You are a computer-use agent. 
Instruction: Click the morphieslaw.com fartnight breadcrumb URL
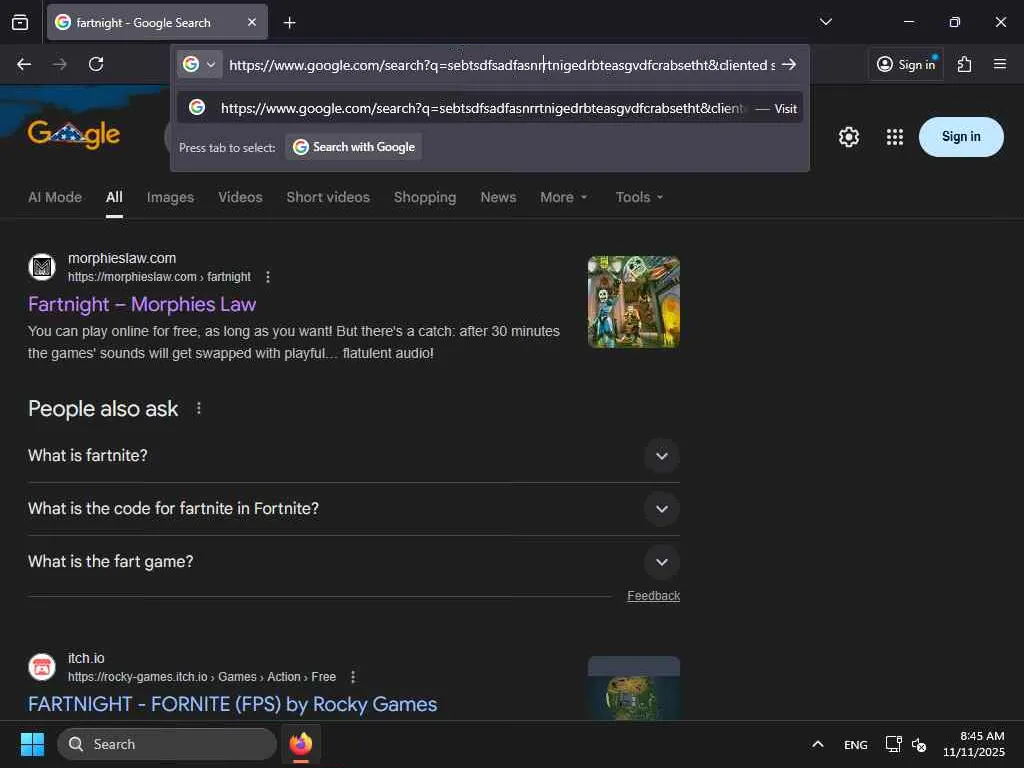click(x=159, y=277)
